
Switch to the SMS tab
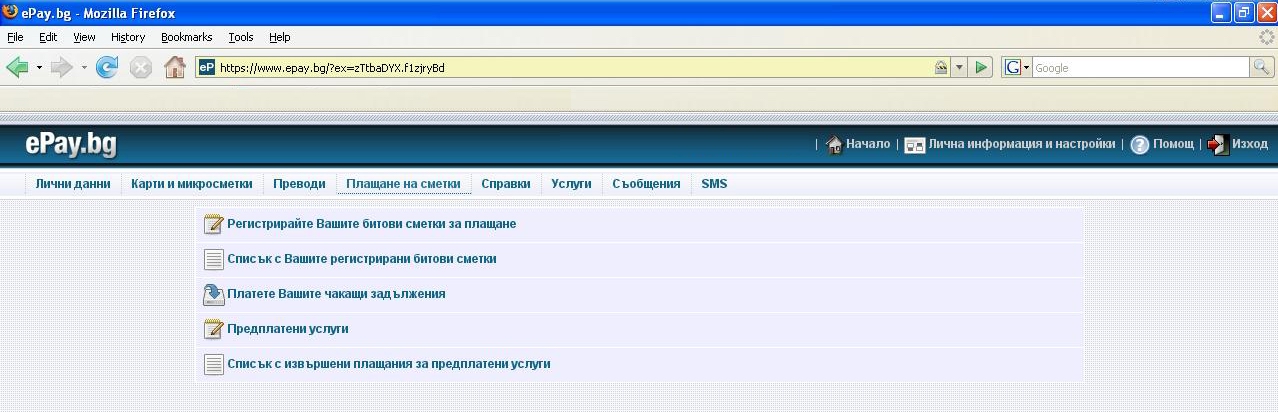(x=714, y=184)
